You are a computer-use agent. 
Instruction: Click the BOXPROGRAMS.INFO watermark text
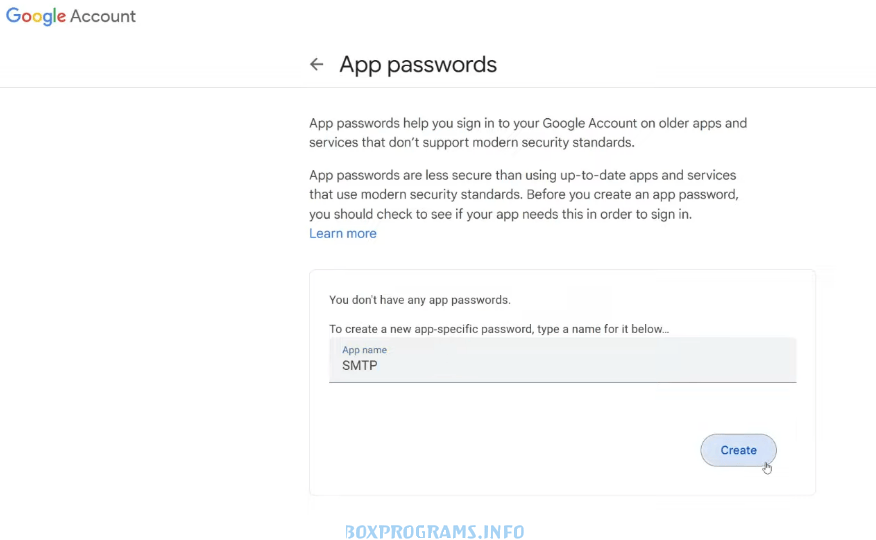(x=434, y=532)
